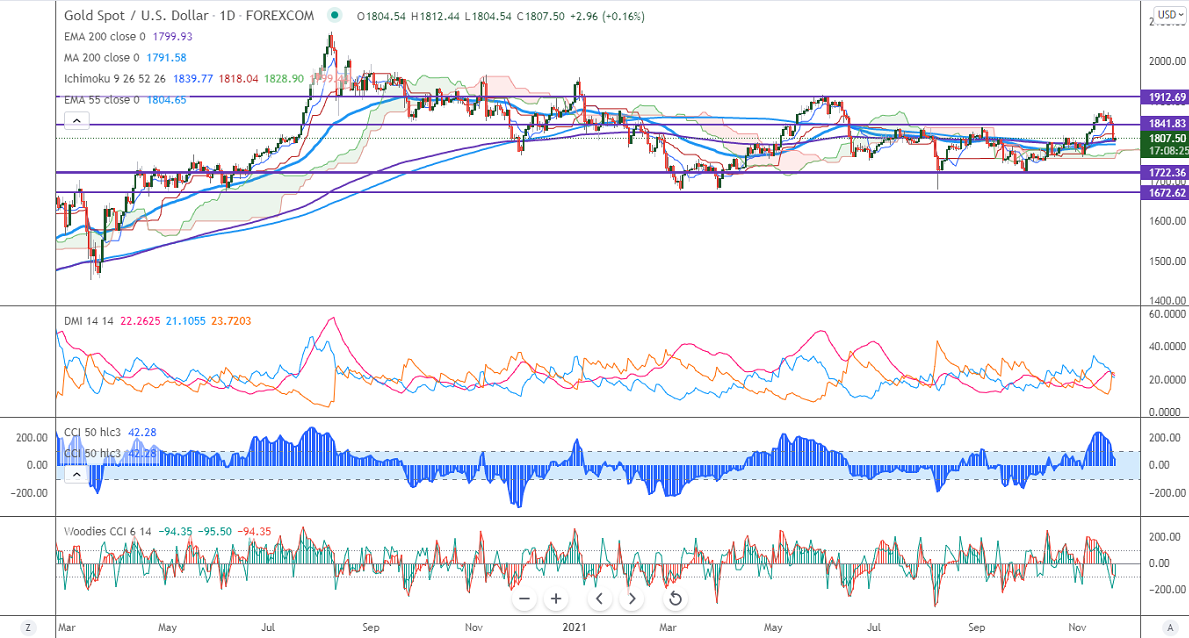Click the 1672.62 horizontal line price label
This screenshot has width=1189, height=638.
point(1164,192)
